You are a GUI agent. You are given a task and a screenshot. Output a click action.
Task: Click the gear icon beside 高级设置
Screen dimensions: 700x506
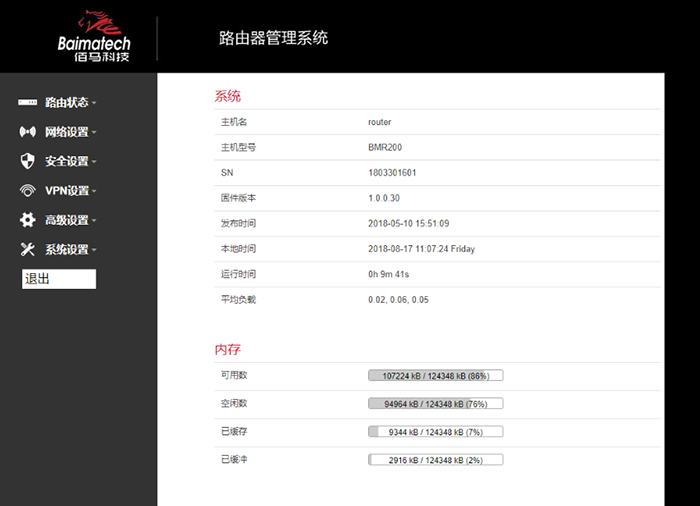[28, 220]
